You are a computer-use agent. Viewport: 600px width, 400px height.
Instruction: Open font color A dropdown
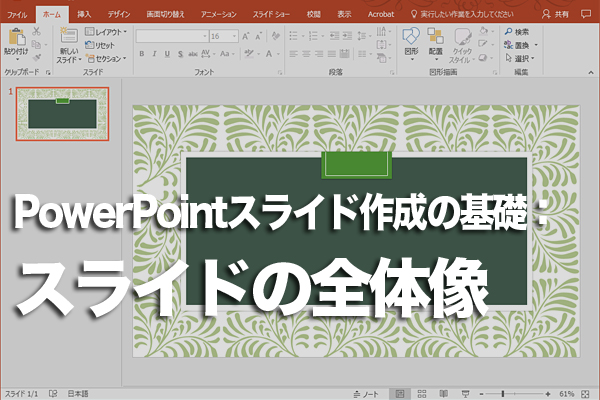(272, 54)
